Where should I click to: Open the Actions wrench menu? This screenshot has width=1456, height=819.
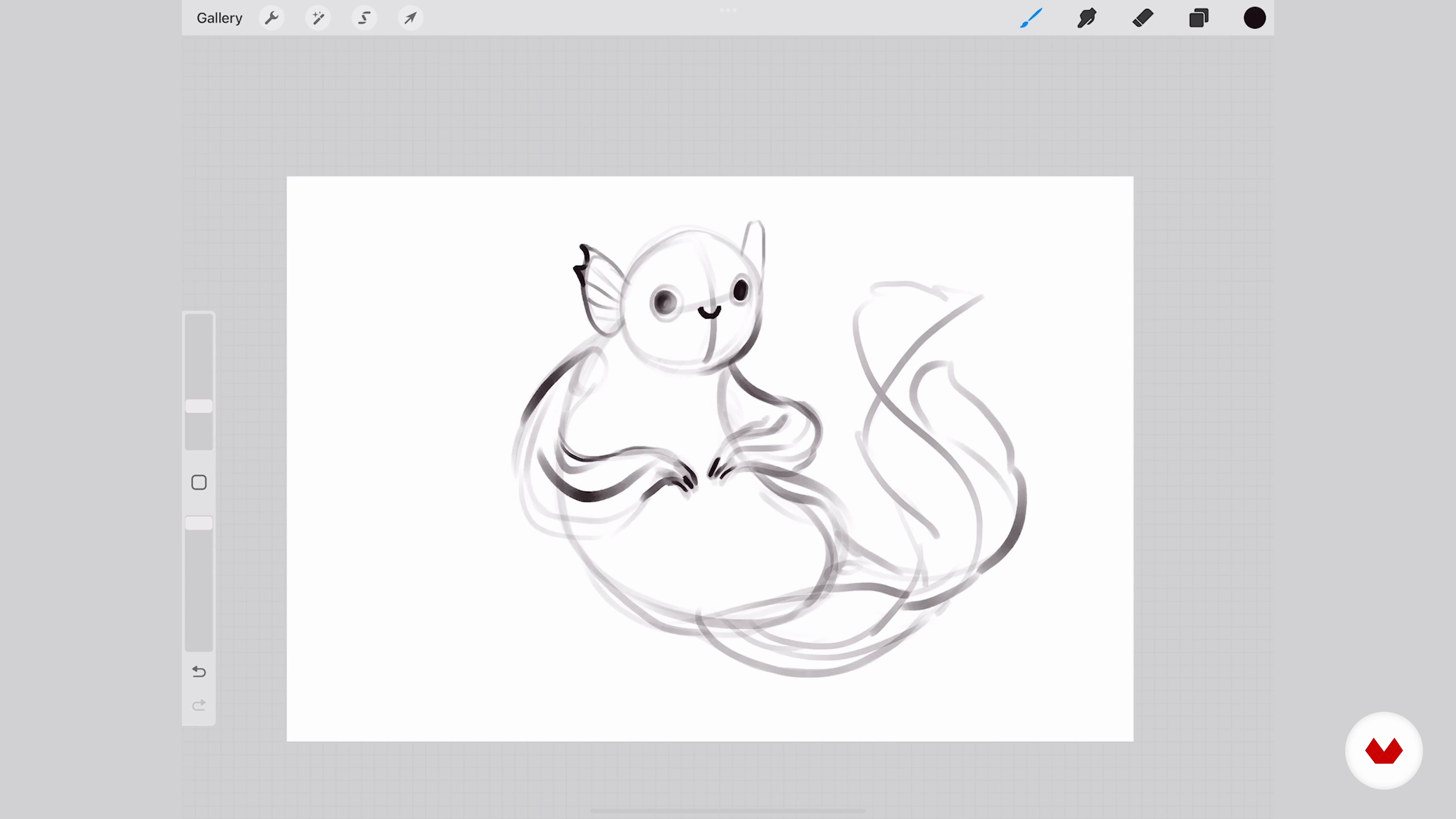[x=272, y=18]
